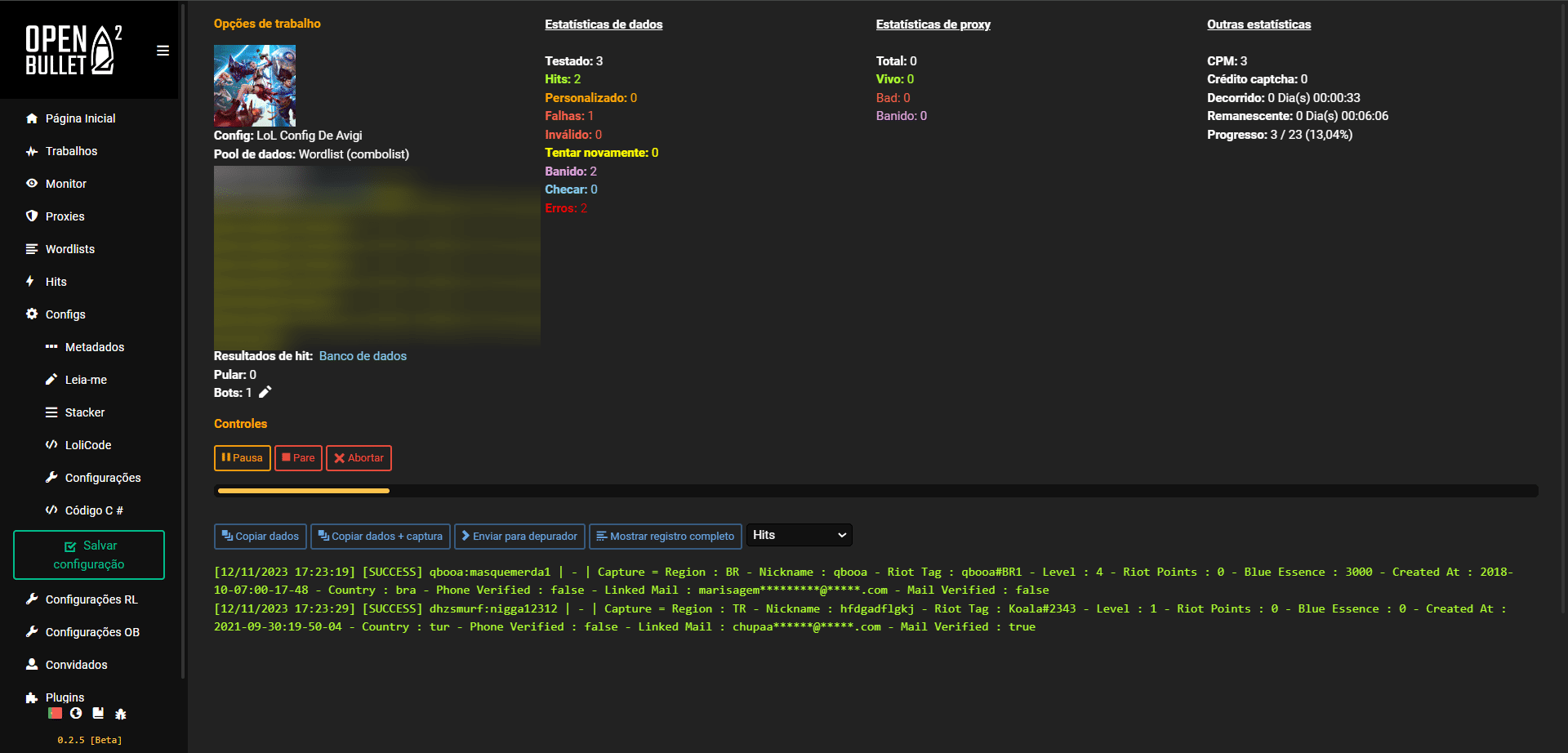Open Configurações RL settings
This screenshot has height=753, width=1568.
tap(91, 599)
